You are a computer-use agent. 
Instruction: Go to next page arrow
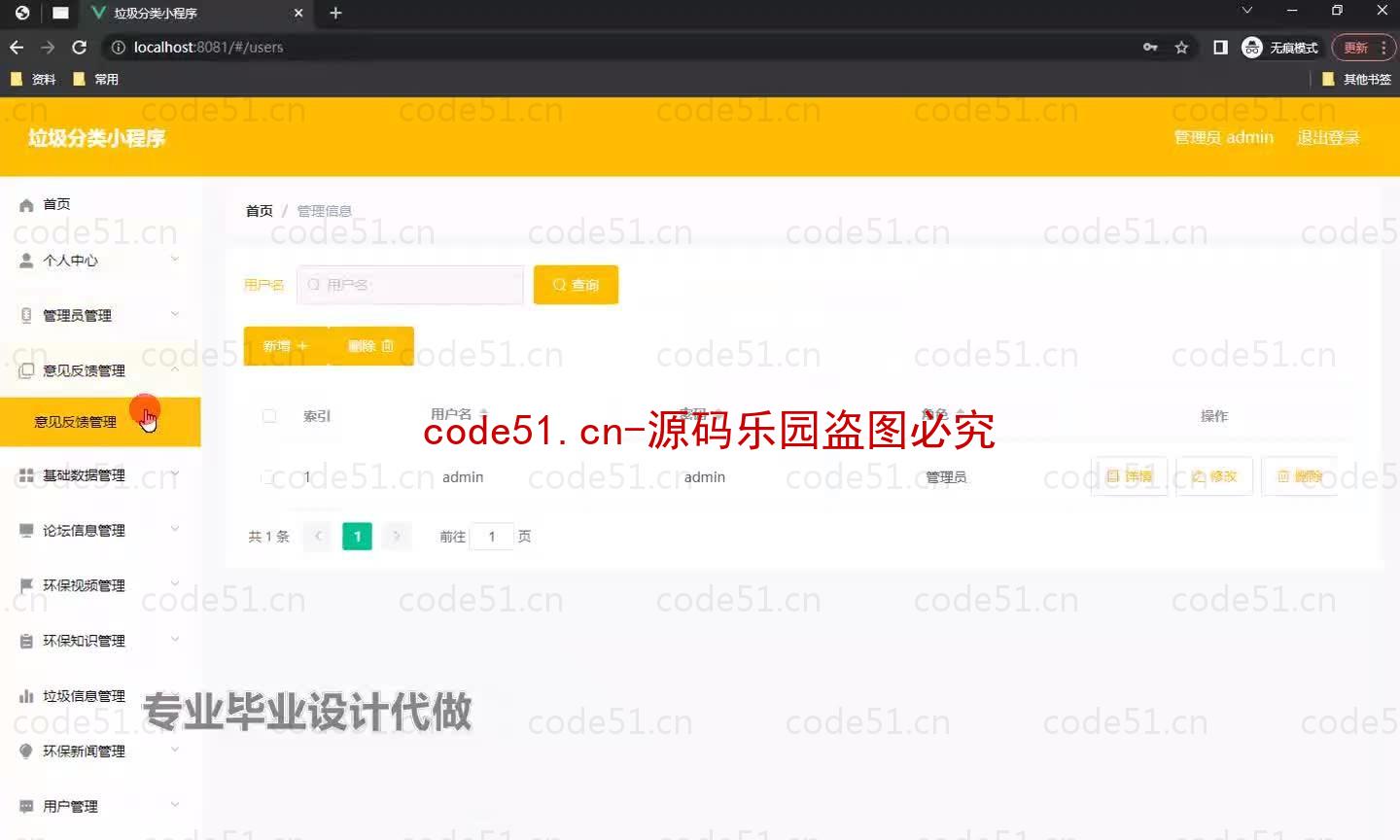(x=397, y=537)
